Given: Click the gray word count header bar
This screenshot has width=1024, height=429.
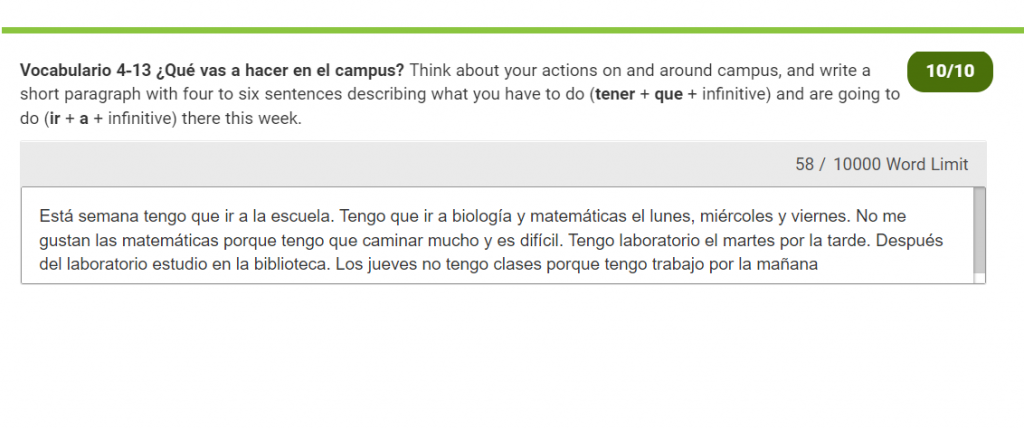Looking at the screenshot, I should coord(503,164).
